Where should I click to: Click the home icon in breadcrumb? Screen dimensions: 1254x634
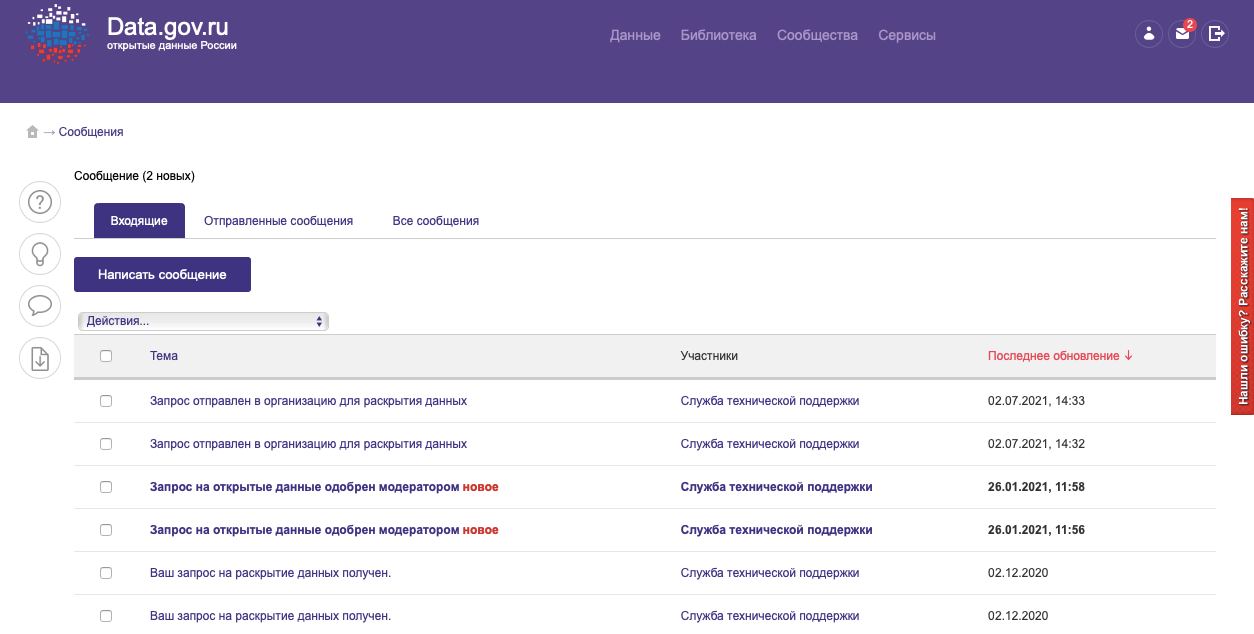coord(32,132)
